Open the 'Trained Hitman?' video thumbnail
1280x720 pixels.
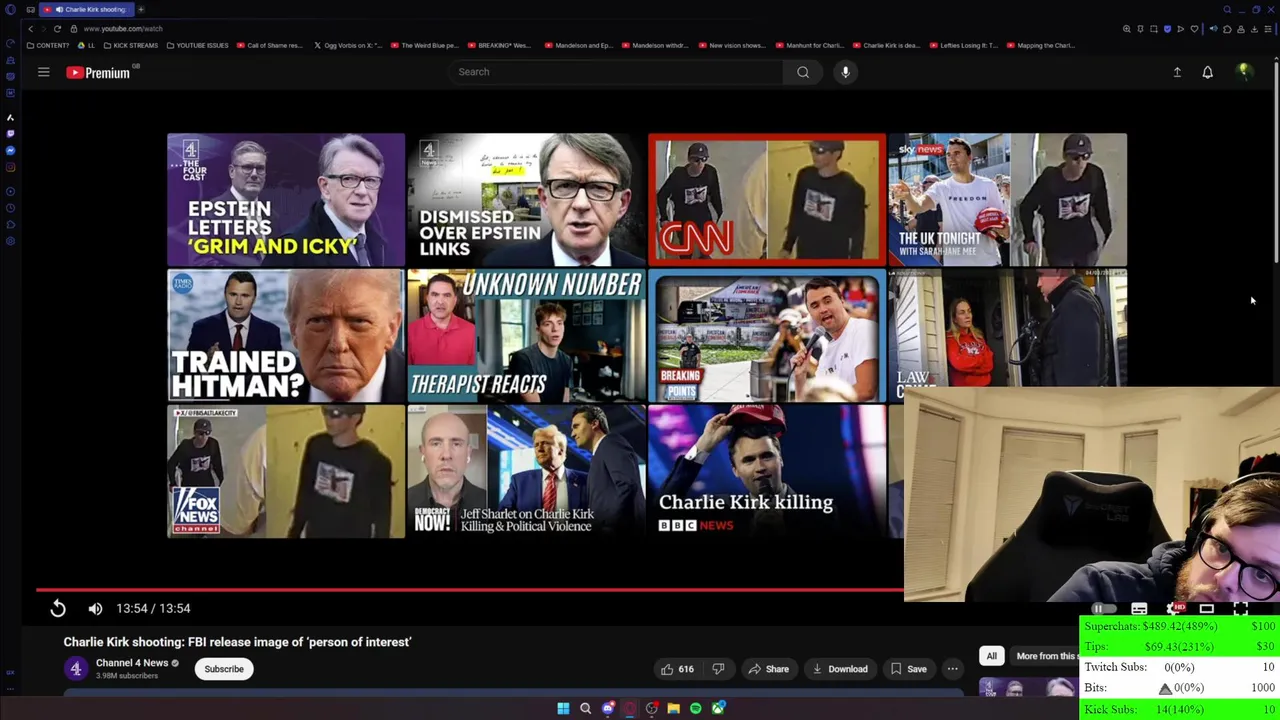286,336
